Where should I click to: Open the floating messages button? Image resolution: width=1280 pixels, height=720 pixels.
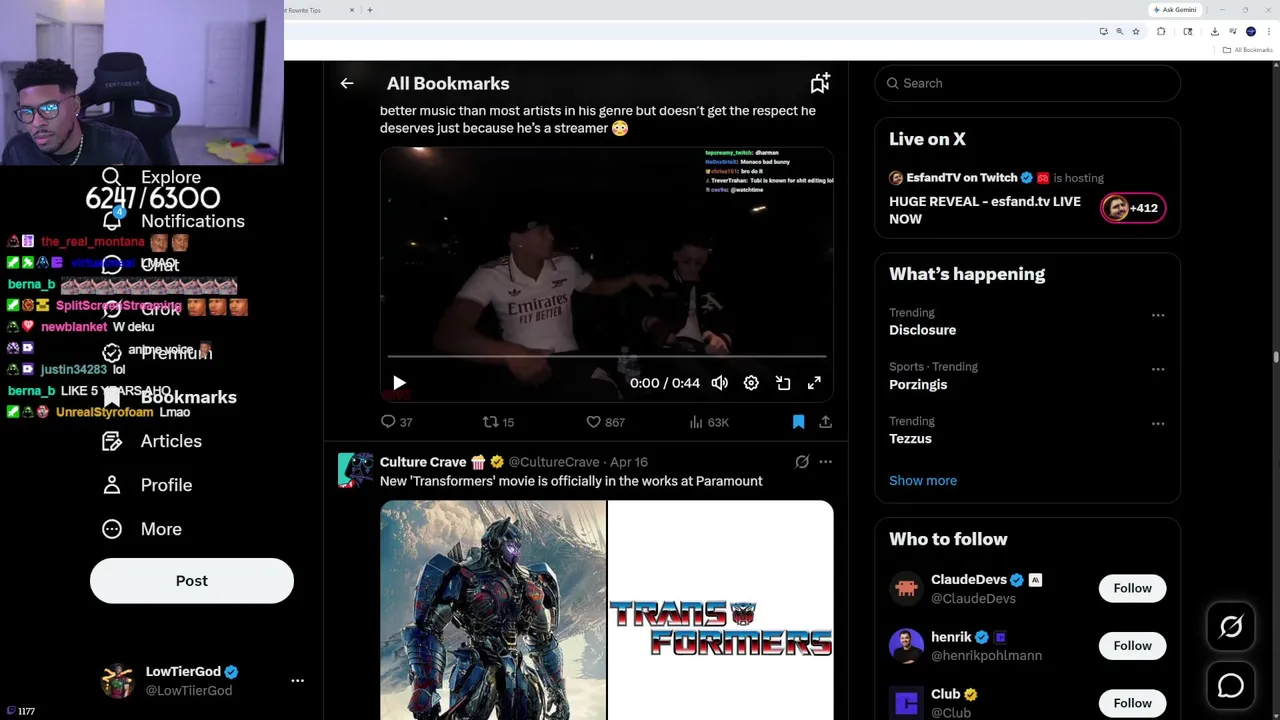(1231, 686)
